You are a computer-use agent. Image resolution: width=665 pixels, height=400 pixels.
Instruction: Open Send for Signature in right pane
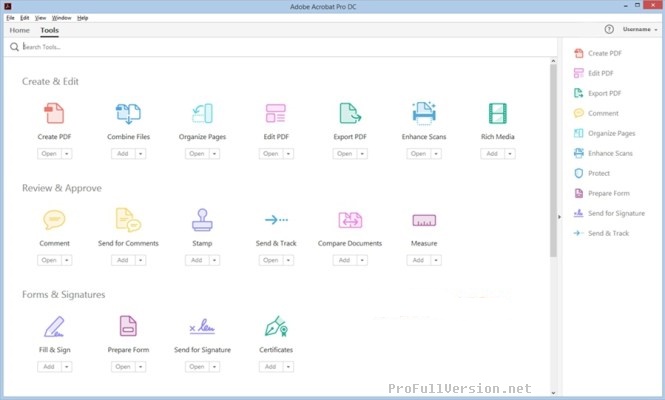[x=609, y=213]
